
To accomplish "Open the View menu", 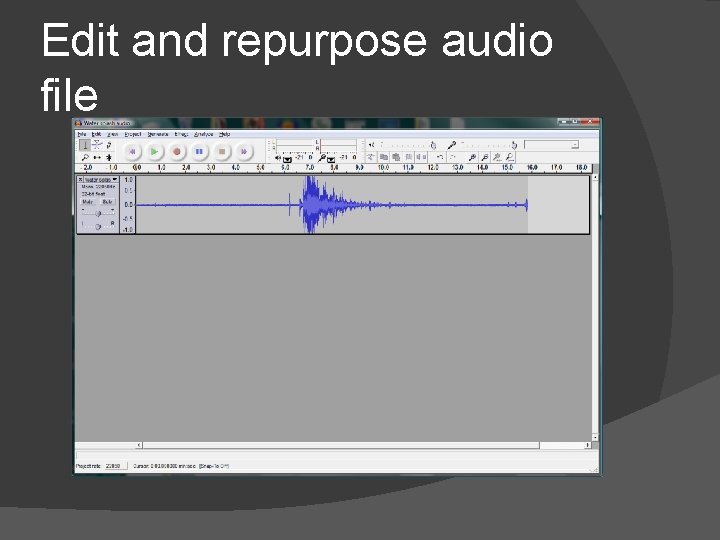I will [x=112, y=134].
